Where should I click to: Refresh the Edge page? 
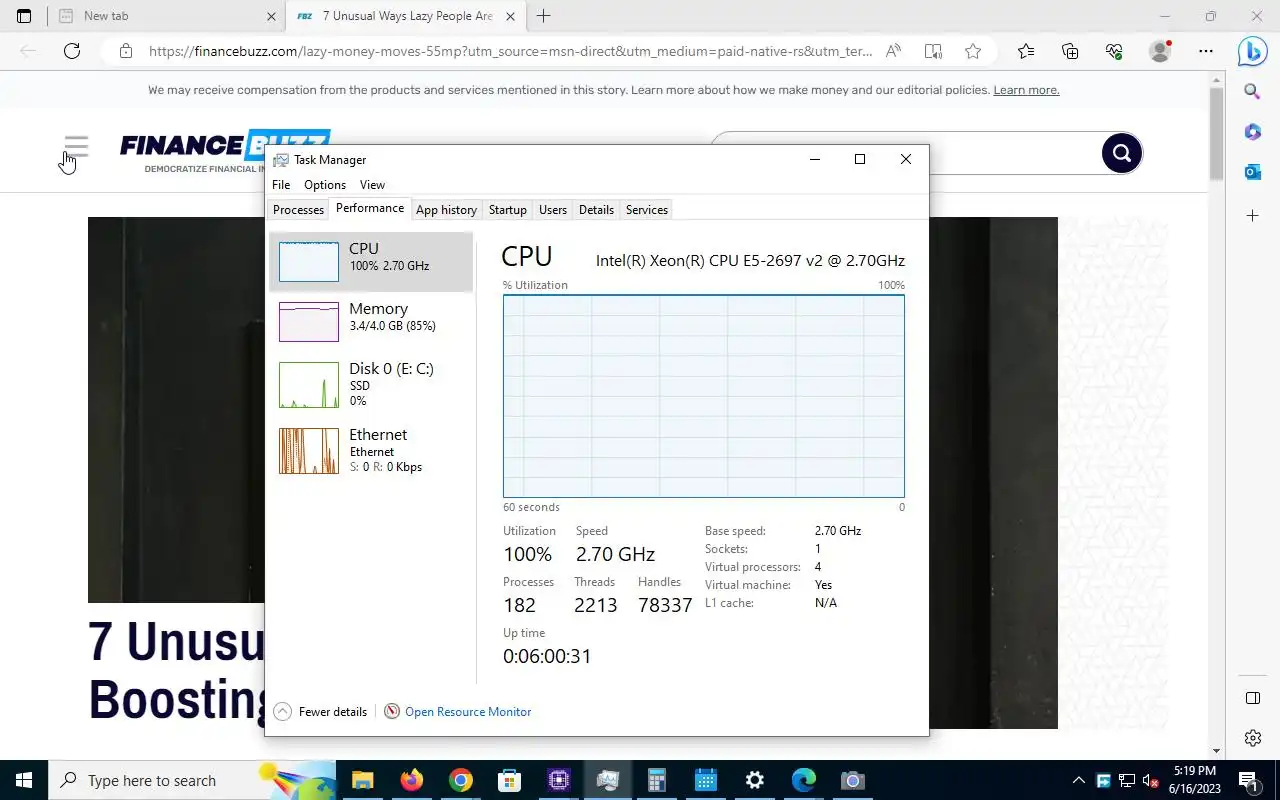(72, 51)
